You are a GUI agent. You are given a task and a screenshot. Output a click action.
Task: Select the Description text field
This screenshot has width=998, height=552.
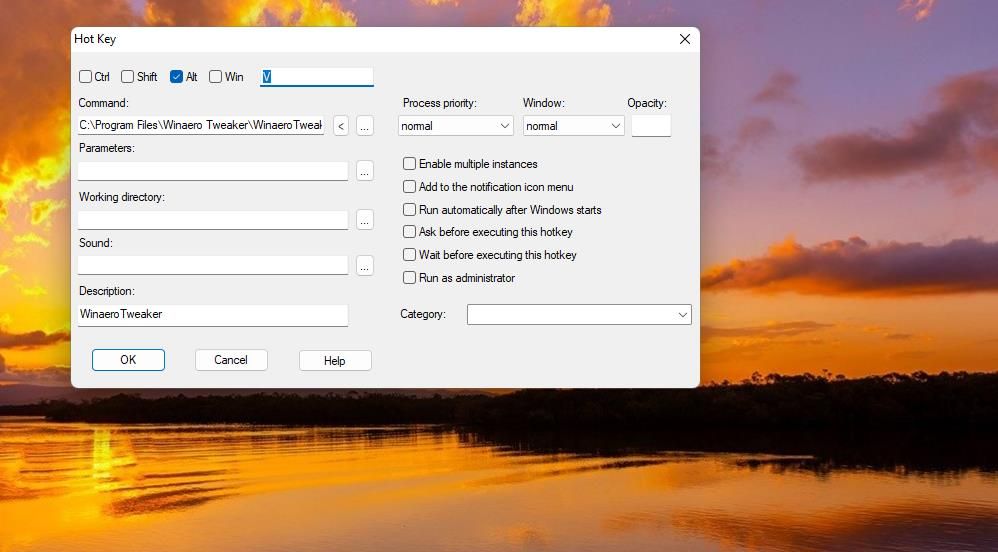coord(213,315)
